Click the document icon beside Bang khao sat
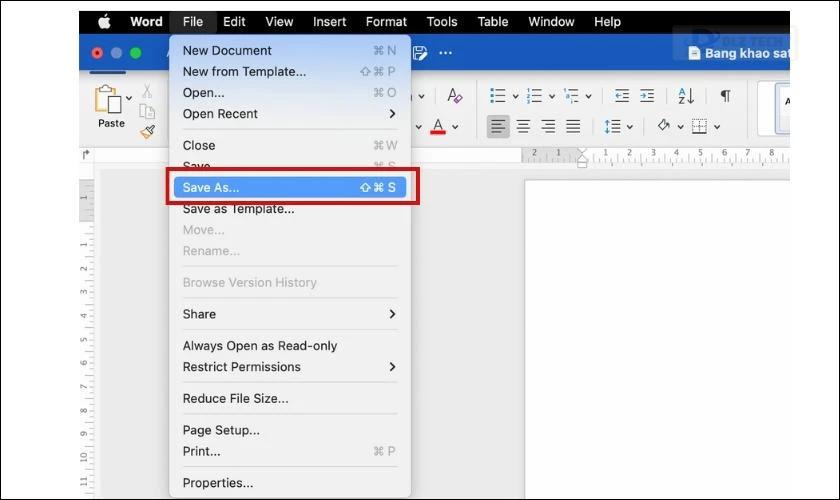Screen dimensions: 840x500 click(x=694, y=53)
